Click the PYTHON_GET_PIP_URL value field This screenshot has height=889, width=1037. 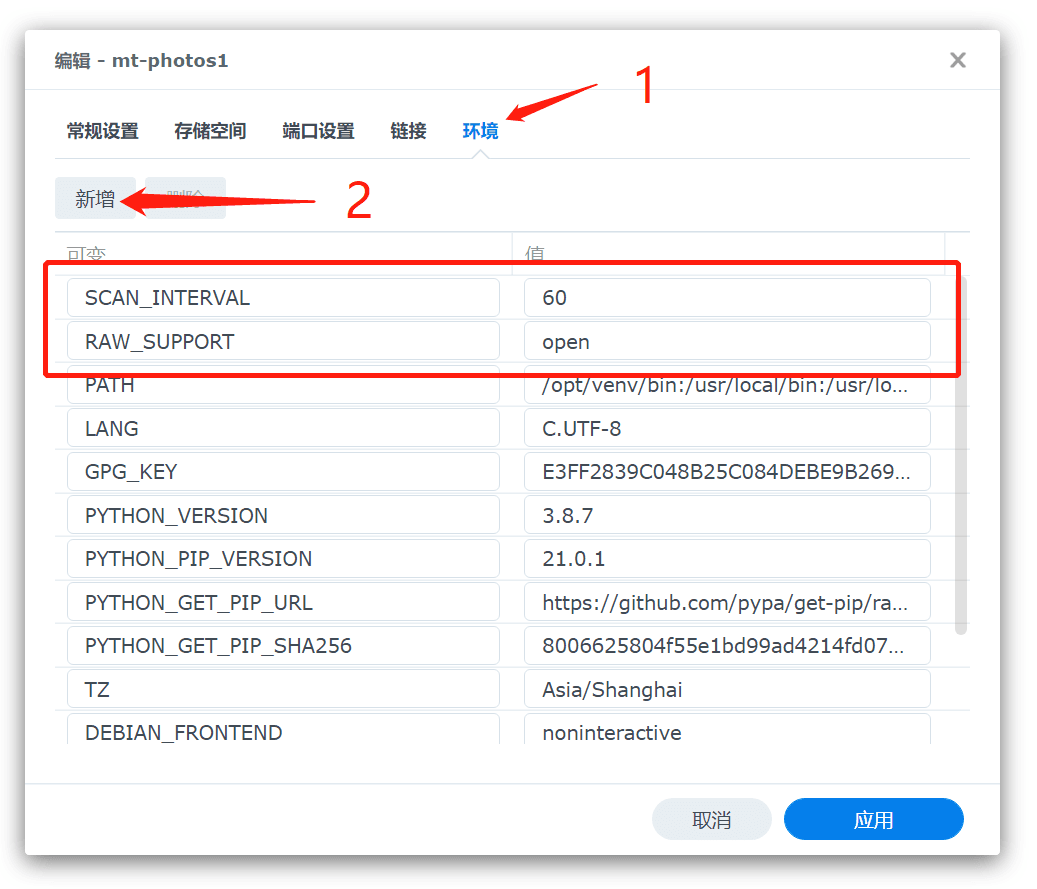click(x=727, y=603)
